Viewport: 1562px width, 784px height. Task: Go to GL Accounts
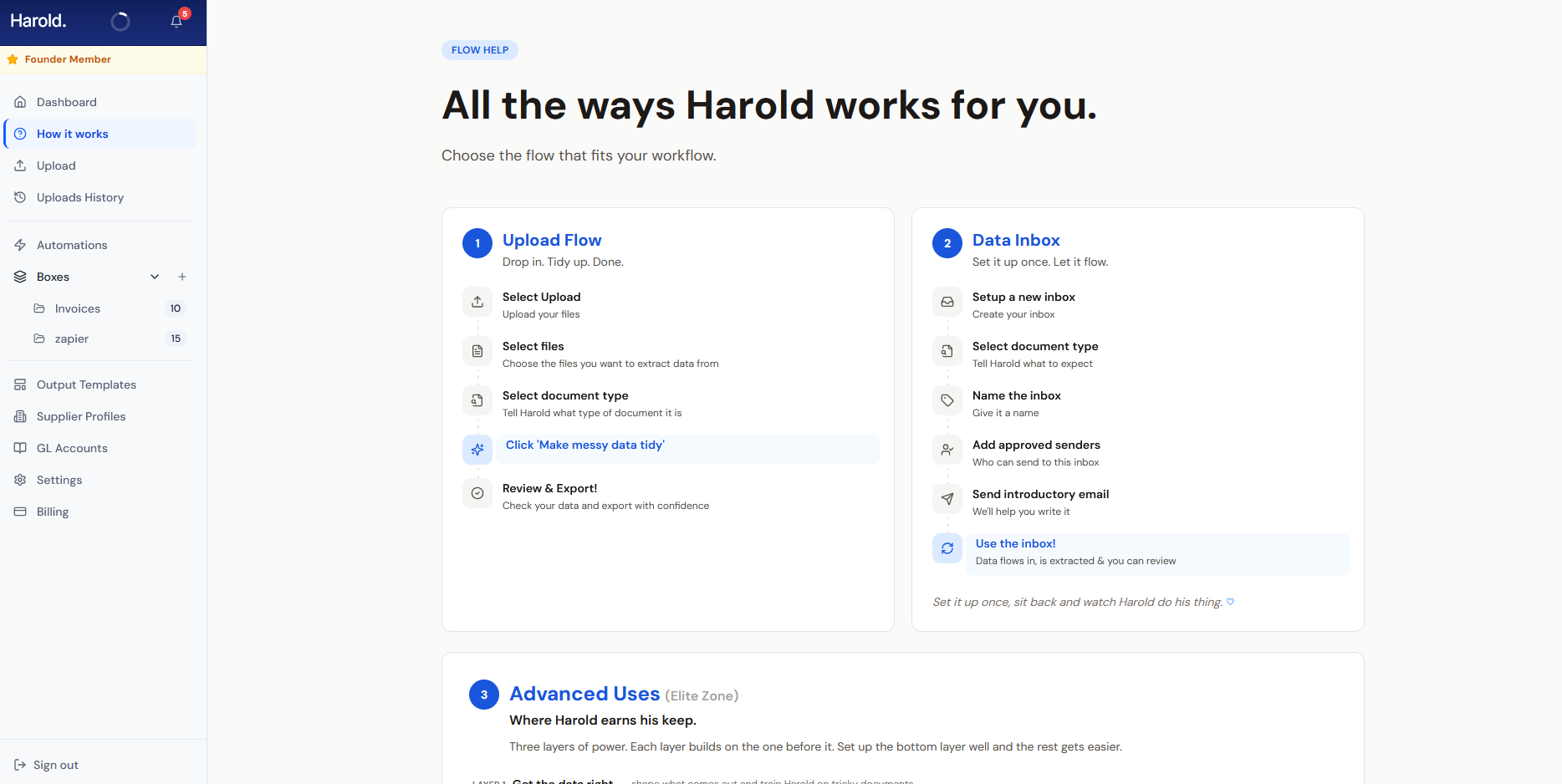[x=100, y=448]
